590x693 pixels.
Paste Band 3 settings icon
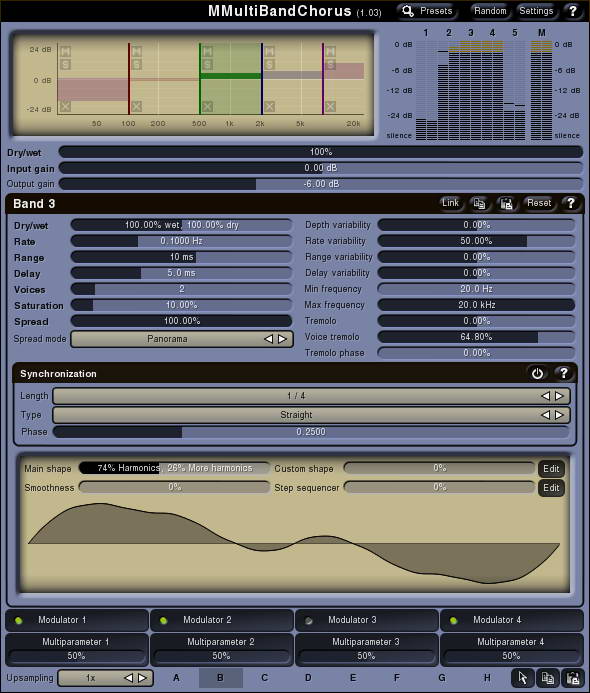point(506,203)
